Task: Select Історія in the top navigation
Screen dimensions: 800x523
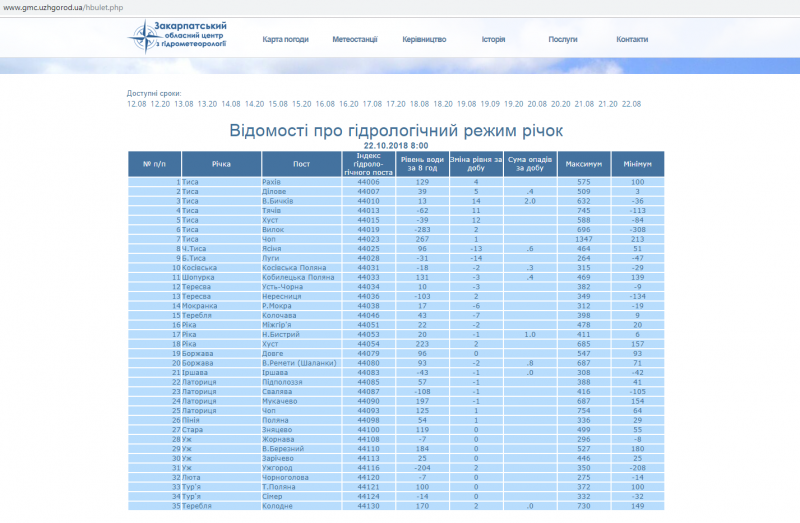Action: 493,40
